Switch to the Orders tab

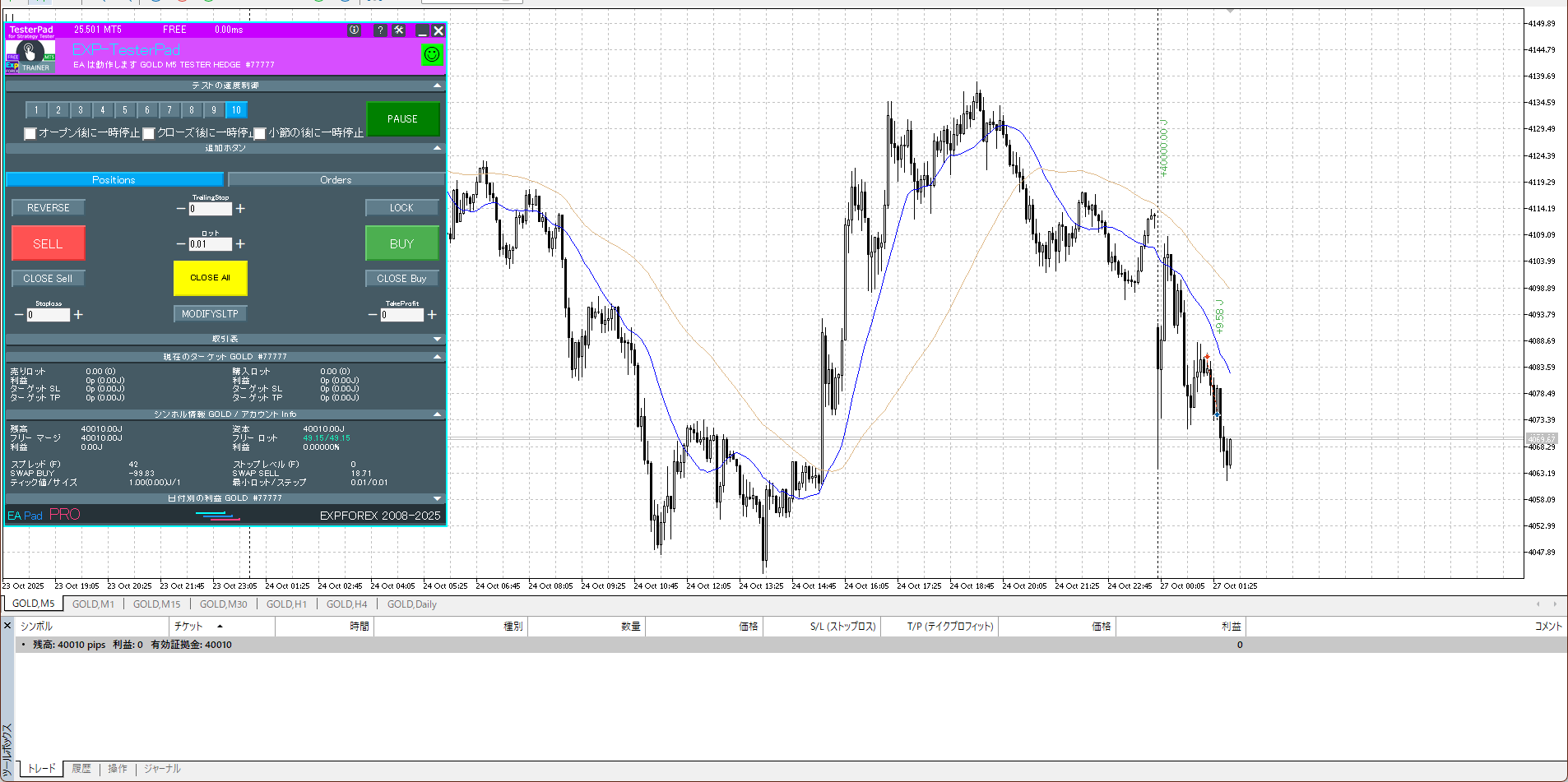tap(336, 180)
